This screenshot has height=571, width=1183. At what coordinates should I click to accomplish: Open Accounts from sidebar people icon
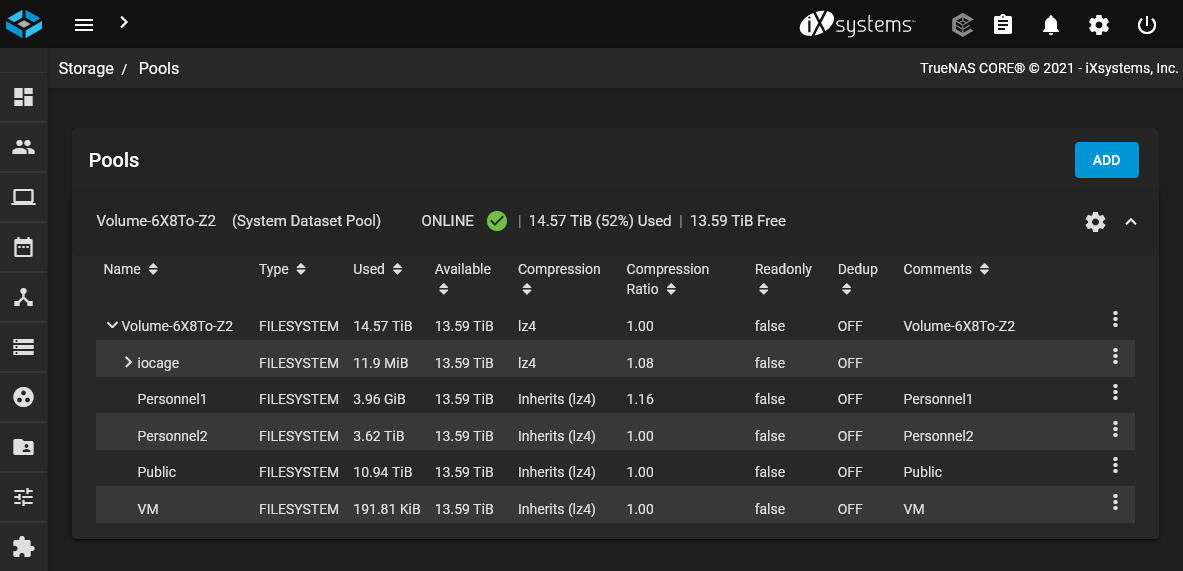(x=23, y=147)
